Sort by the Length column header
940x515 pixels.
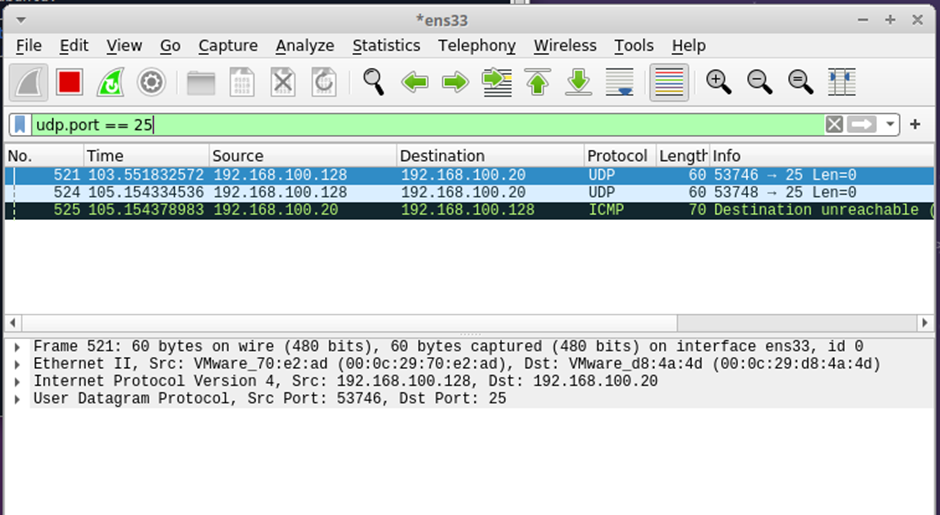683,156
